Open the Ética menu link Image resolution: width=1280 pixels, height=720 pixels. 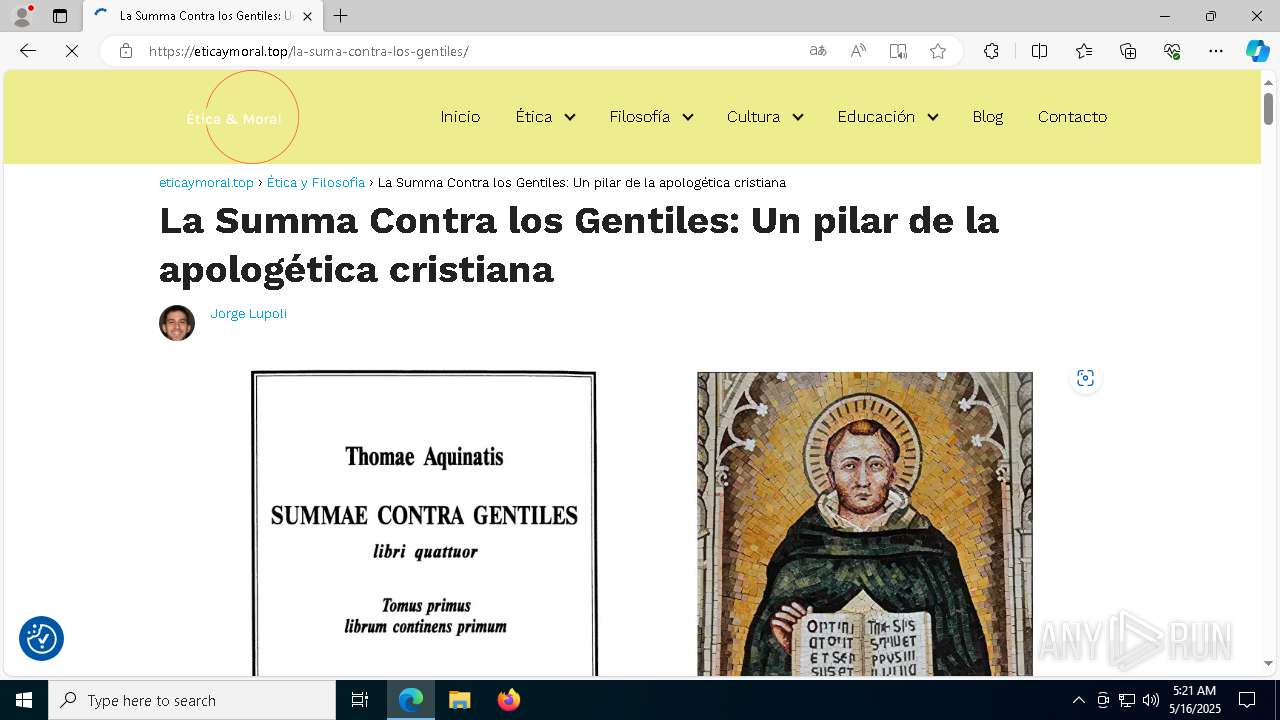click(x=534, y=117)
